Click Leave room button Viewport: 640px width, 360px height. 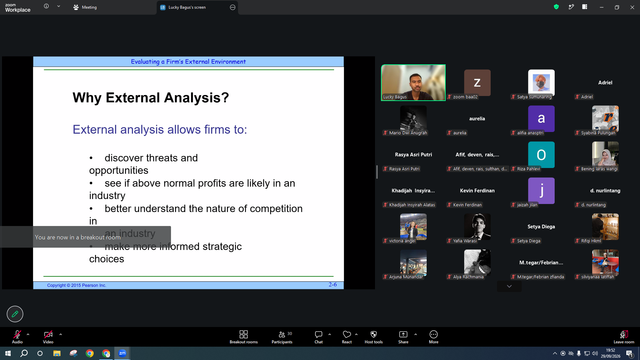tap(624, 337)
